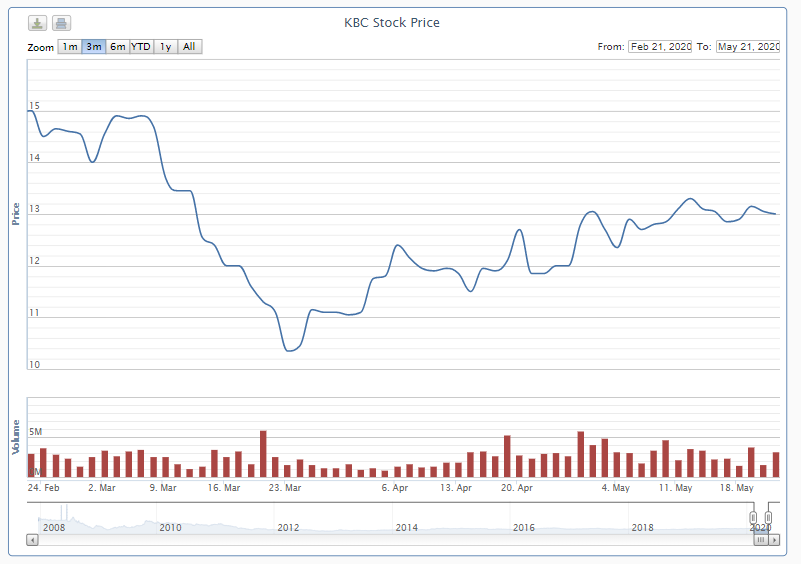Click the download chart icon
This screenshot has width=801, height=564.
pyautogui.click(x=37, y=23)
